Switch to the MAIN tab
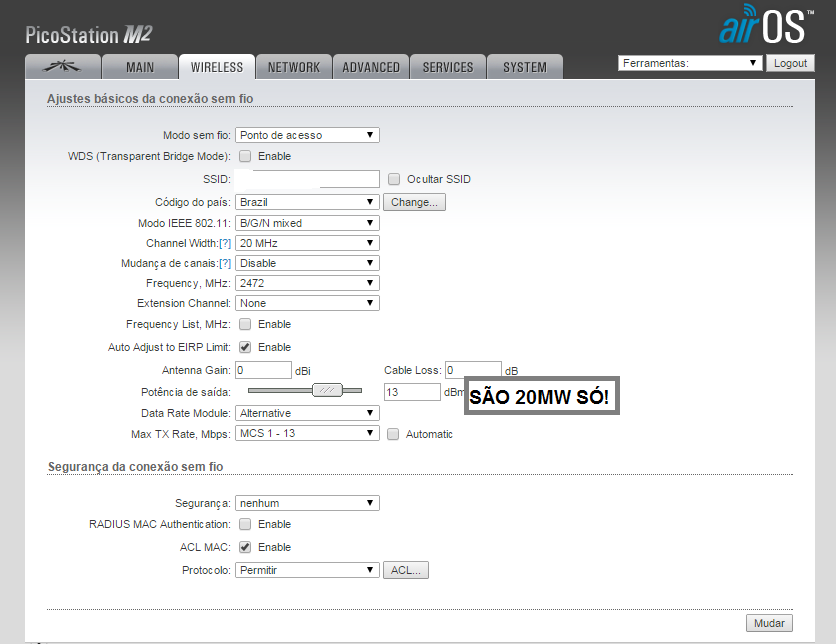The height and width of the screenshot is (644, 836). pyautogui.click(x=140, y=67)
